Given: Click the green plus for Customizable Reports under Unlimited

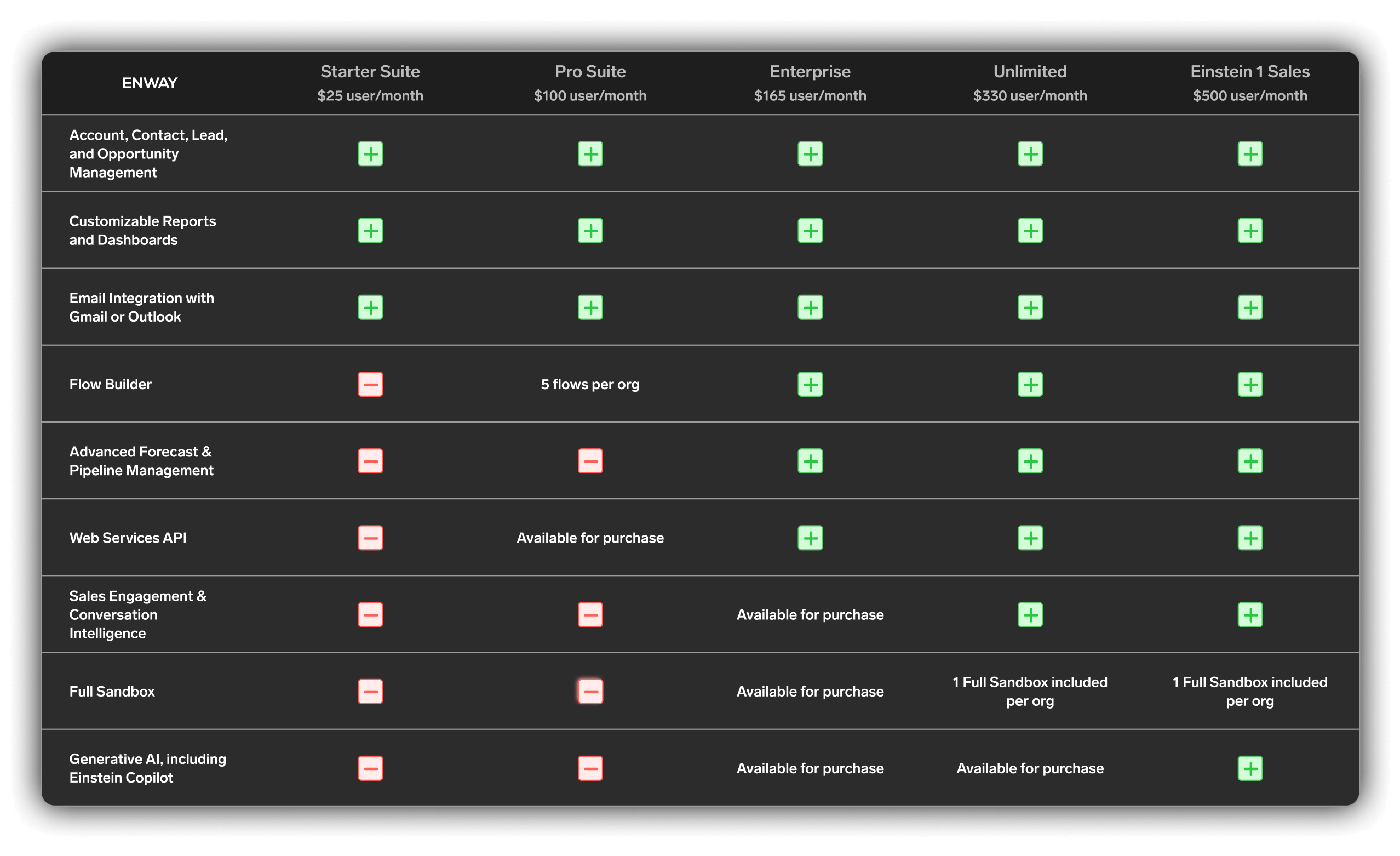Looking at the screenshot, I should (1030, 231).
